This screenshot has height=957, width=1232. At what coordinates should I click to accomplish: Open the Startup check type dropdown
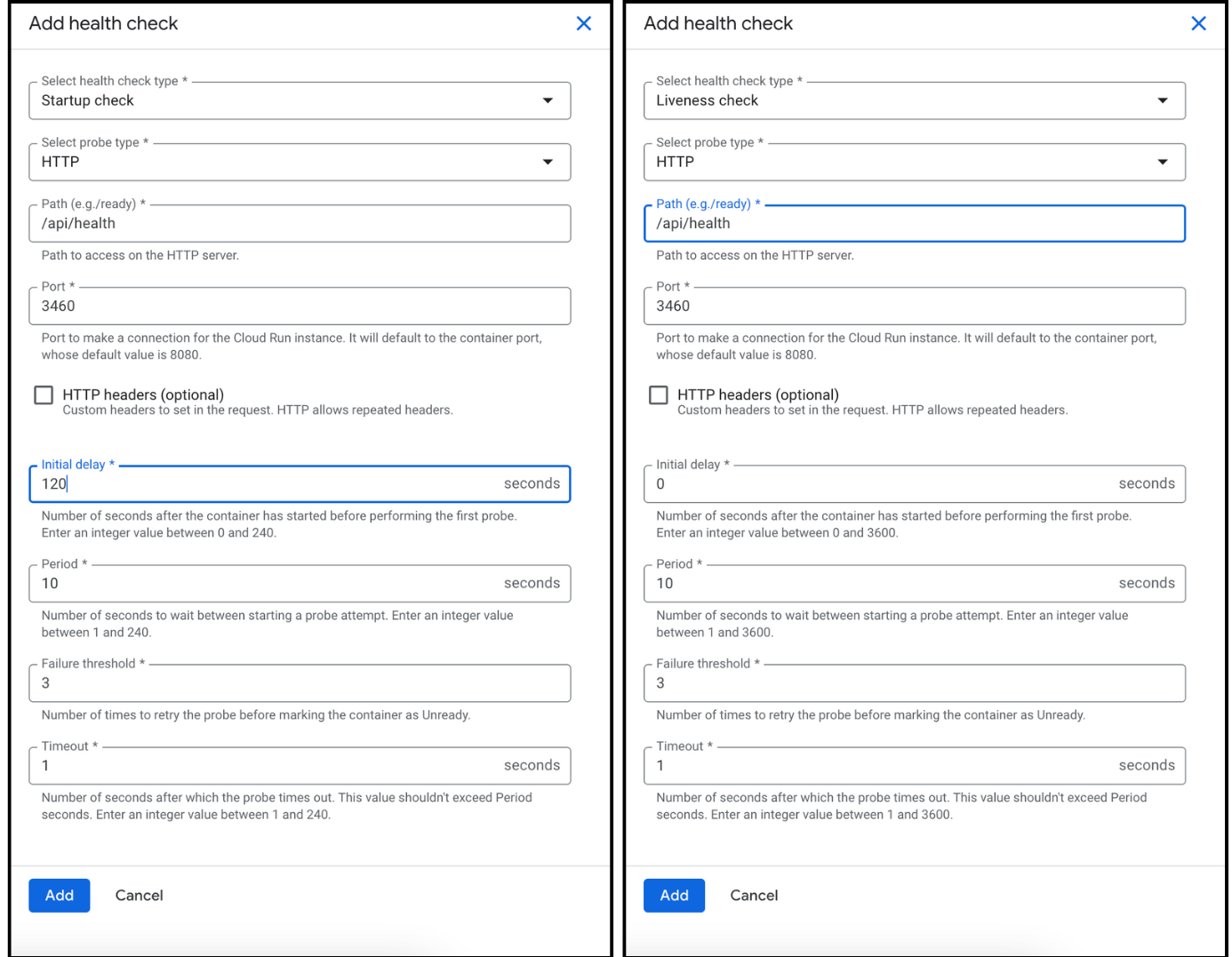coord(300,100)
